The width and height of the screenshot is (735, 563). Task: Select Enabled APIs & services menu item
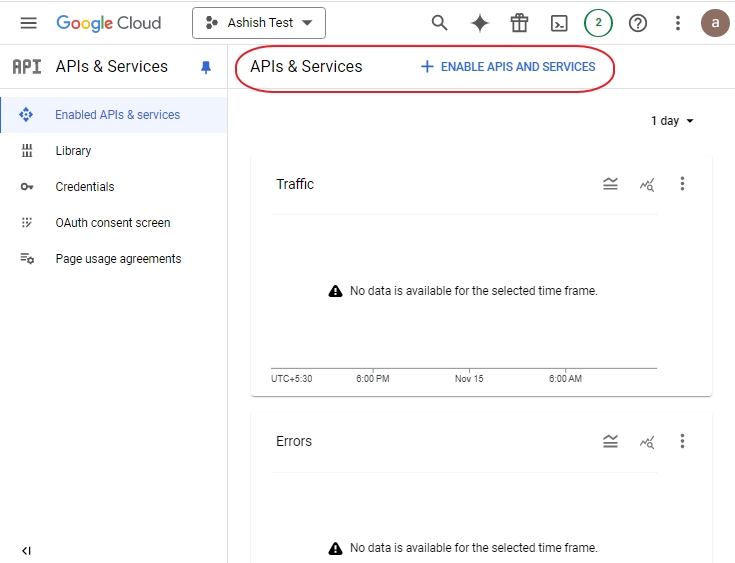(x=114, y=115)
